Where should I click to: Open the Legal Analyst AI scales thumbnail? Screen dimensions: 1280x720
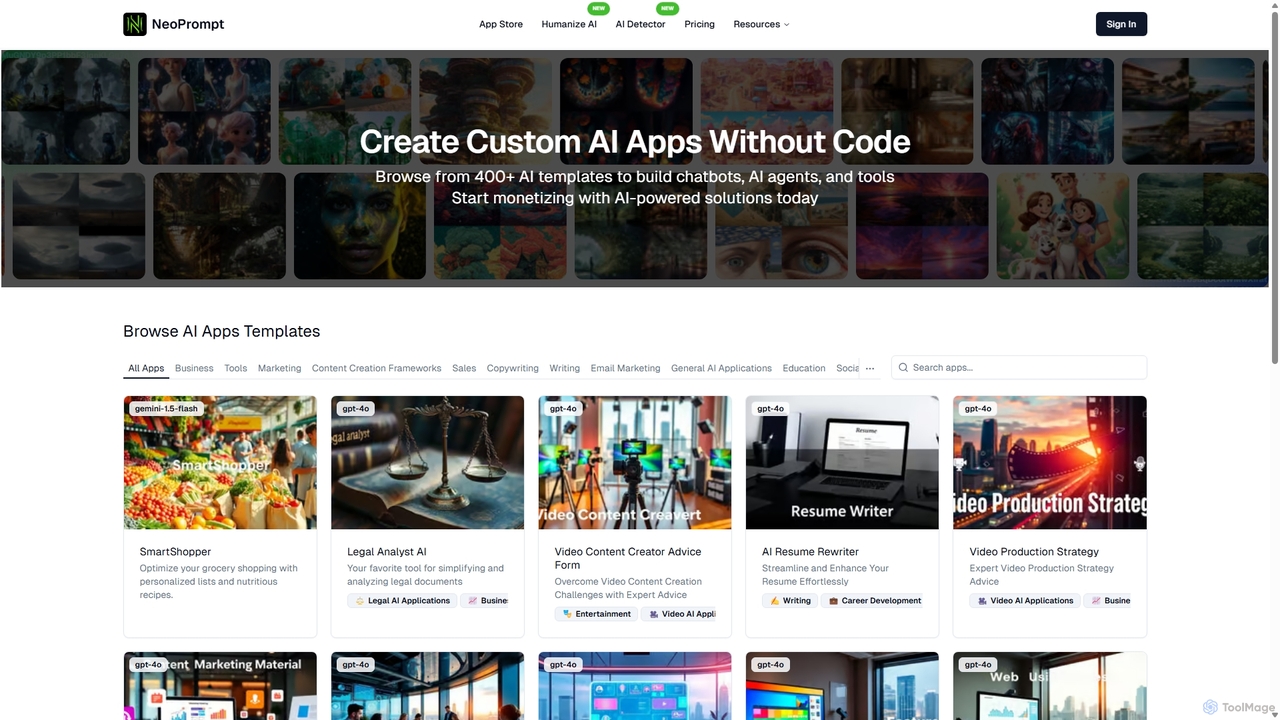pyautogui.click(x=427, y=463)
